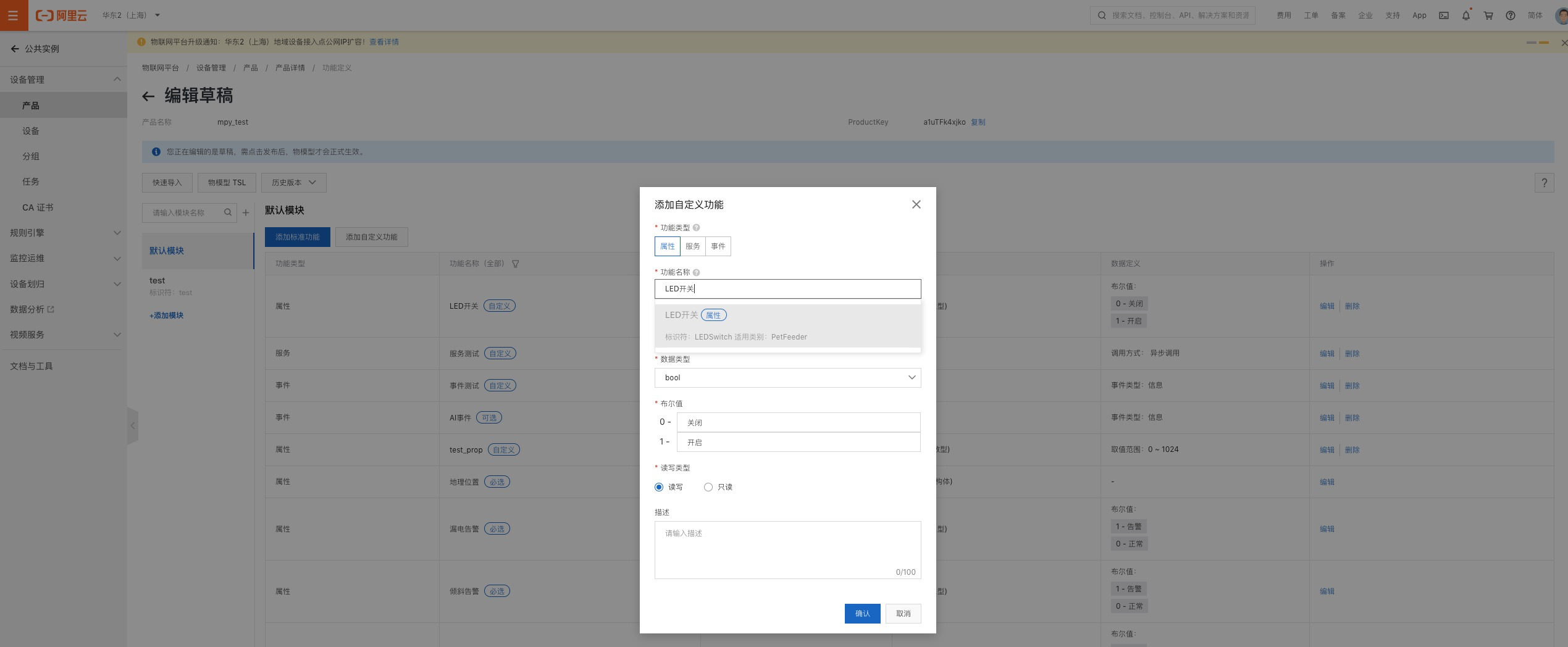1568x647 pixels.
Task: Open the hamburger main menu
Action: coord(14,15)
